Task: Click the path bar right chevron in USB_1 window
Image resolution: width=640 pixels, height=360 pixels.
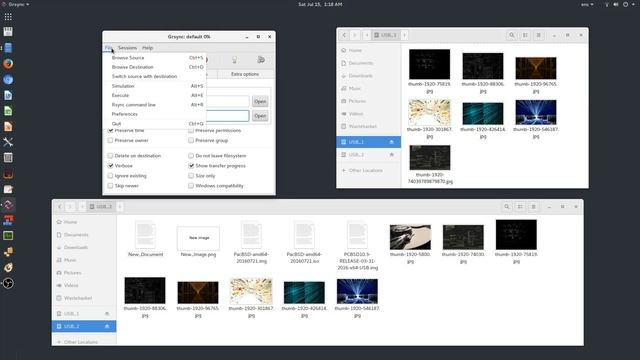Action: click(404, 35)
